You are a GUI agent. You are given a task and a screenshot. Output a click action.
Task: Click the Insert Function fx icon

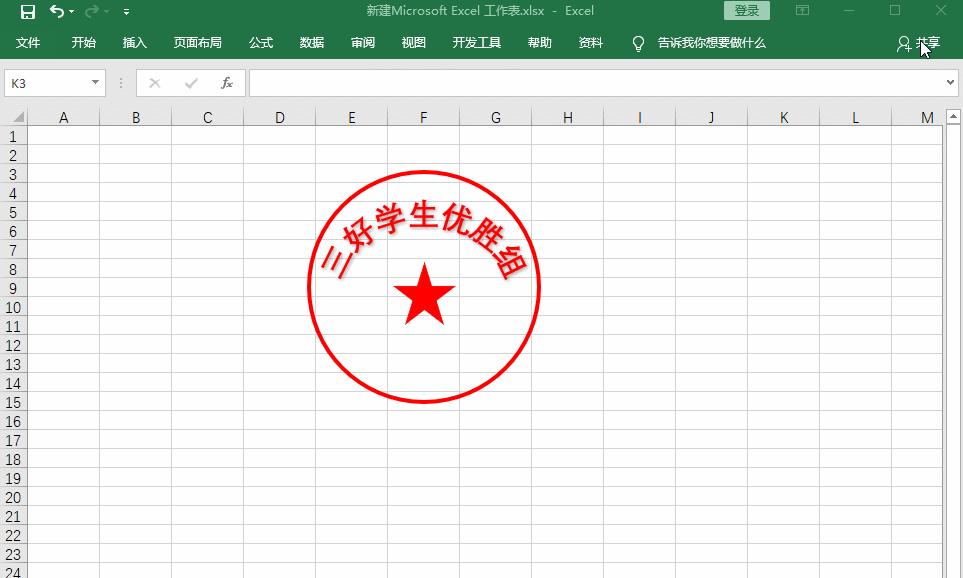coord(226,83)
